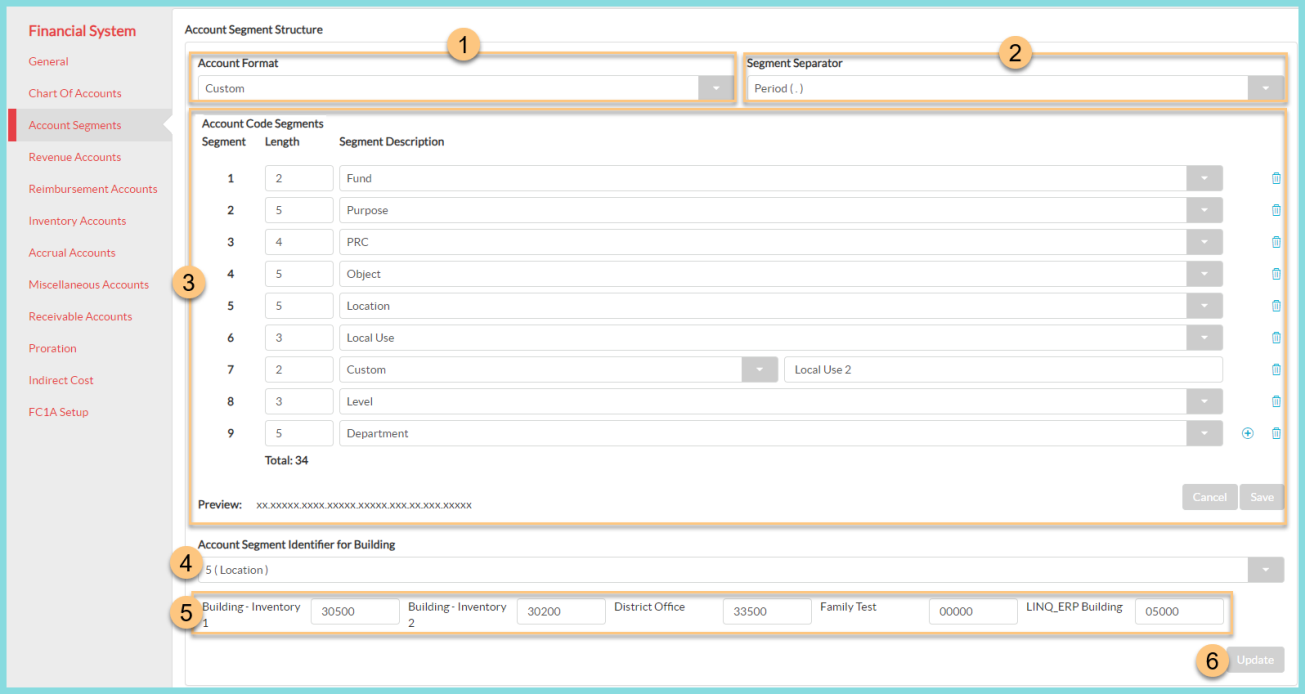Click the Cancel button
The height and width of the screenshot is (694, 1305).
1209,497
